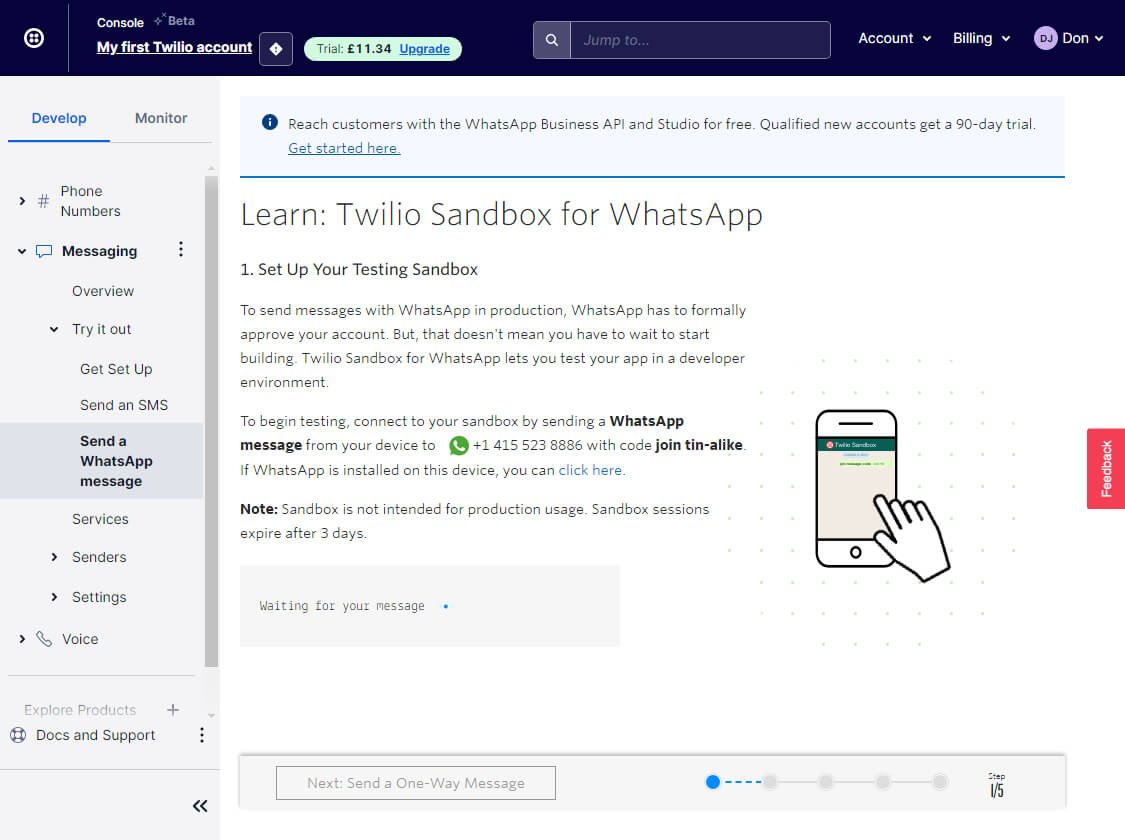The height and width of the screenshot is (840, 1125).
Task: Expand the Phone Numbers section
Action: coord(22,201)
